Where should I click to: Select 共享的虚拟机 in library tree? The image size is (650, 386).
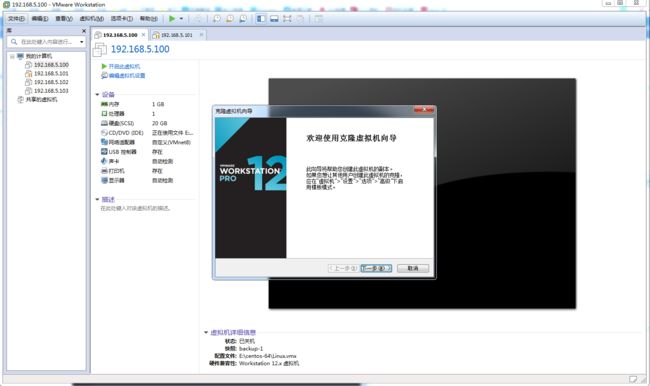[x=41, y=100]
